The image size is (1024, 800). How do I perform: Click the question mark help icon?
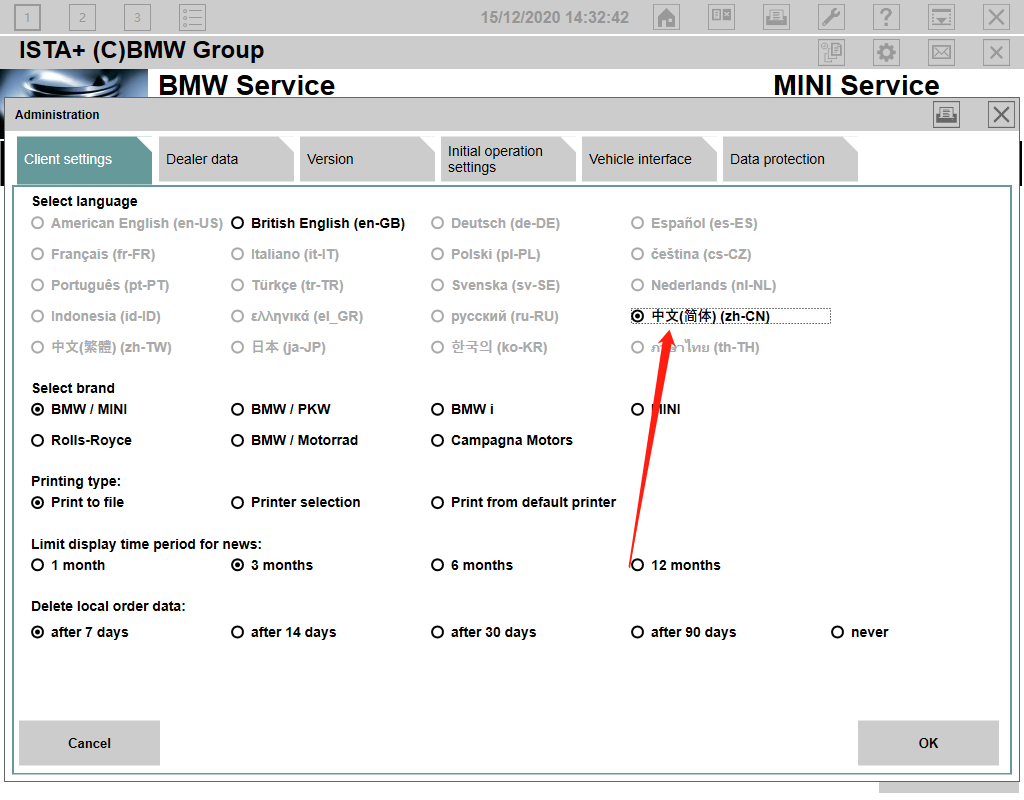(885, 17)
